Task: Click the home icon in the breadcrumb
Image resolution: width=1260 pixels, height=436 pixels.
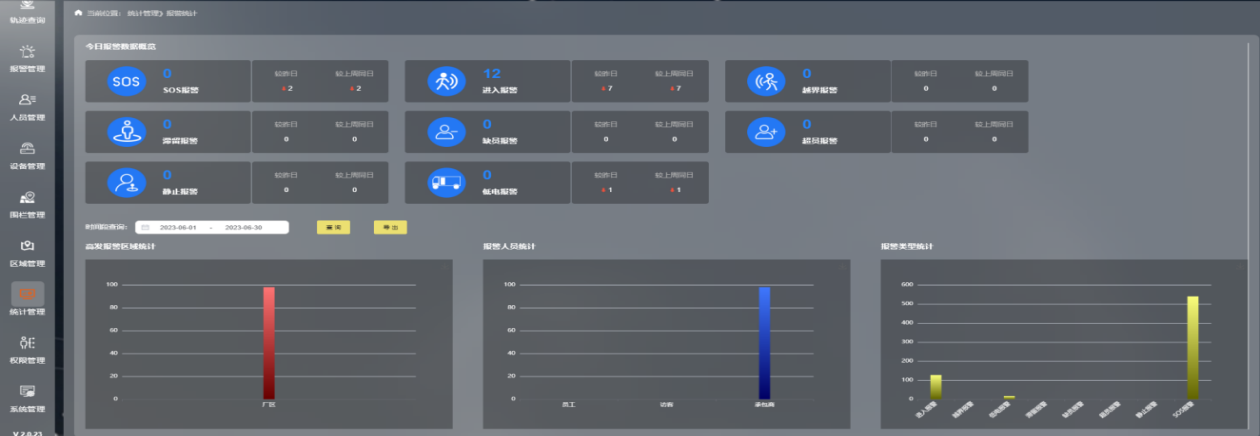Action: (78, 14)
